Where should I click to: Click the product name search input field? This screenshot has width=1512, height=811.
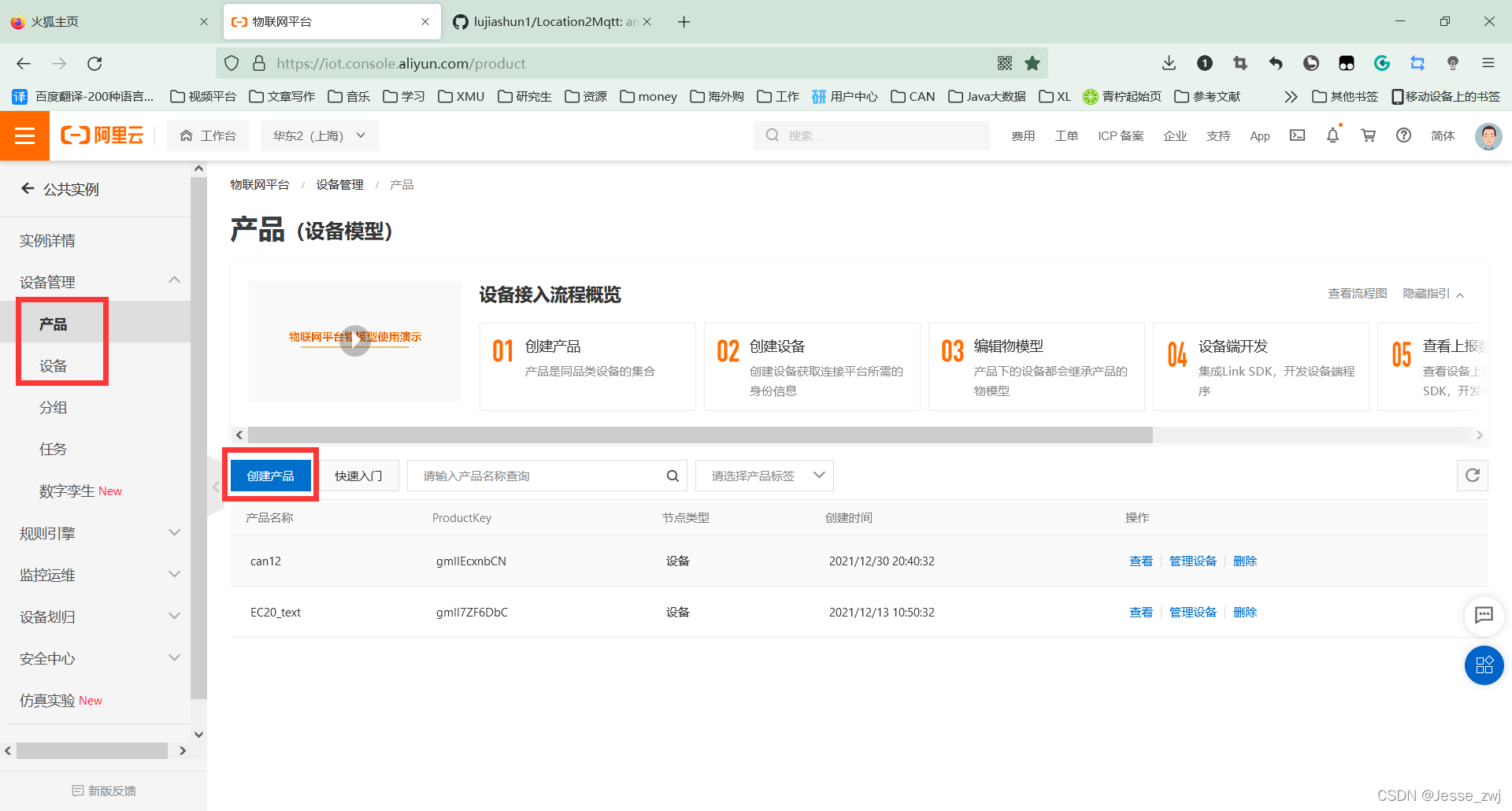(535, 475)
